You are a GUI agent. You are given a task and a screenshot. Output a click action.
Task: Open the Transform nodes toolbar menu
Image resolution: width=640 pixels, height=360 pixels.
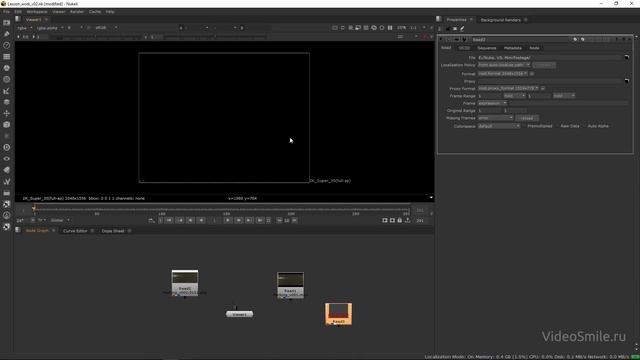click(x=7, y=113)
